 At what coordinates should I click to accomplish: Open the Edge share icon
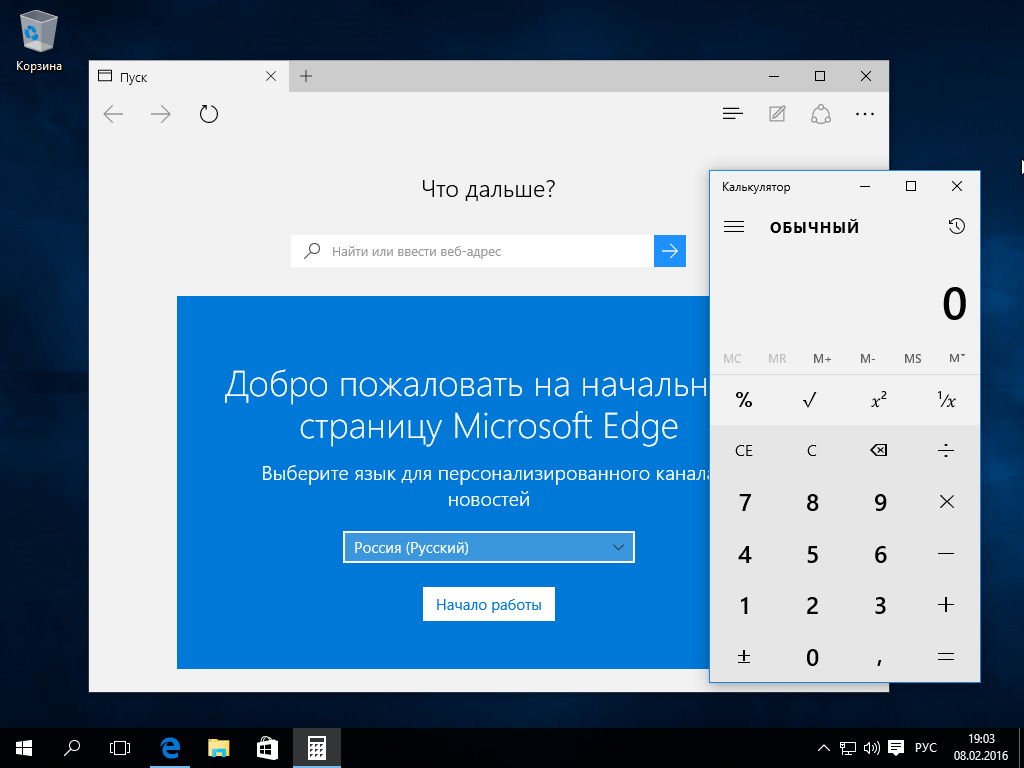(821, 114)
